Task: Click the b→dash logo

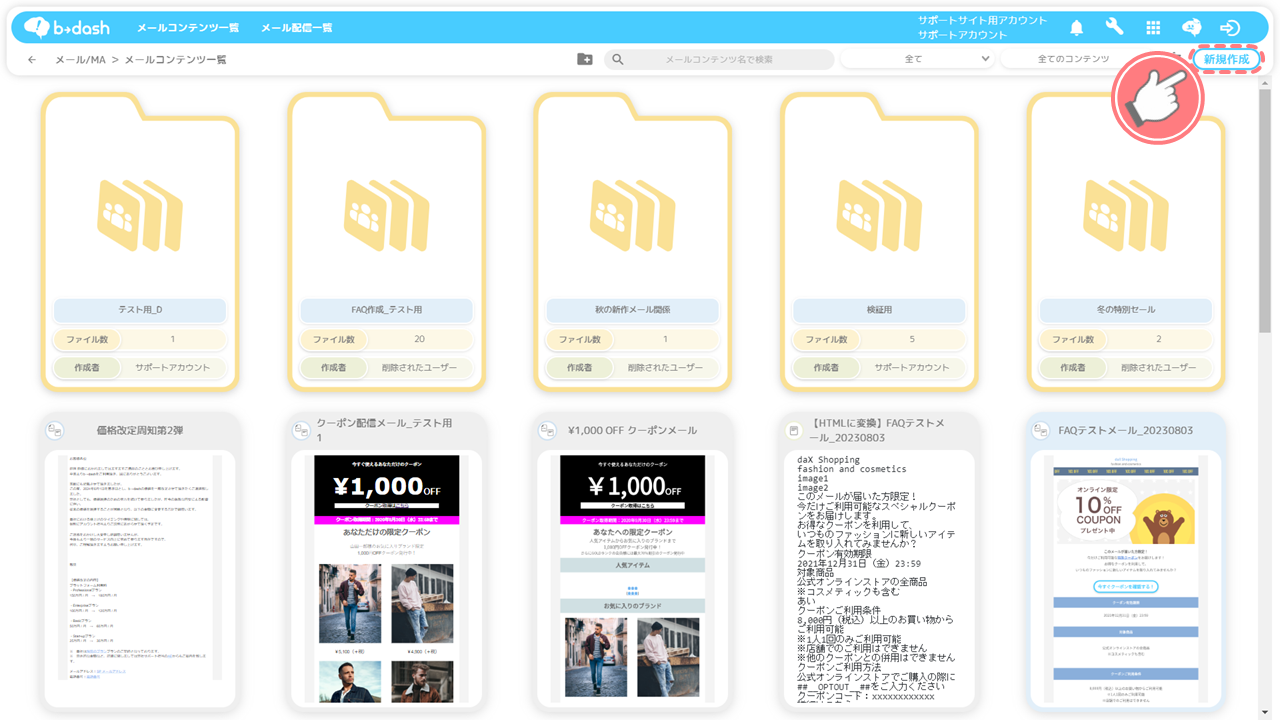Action: [67, 27]
